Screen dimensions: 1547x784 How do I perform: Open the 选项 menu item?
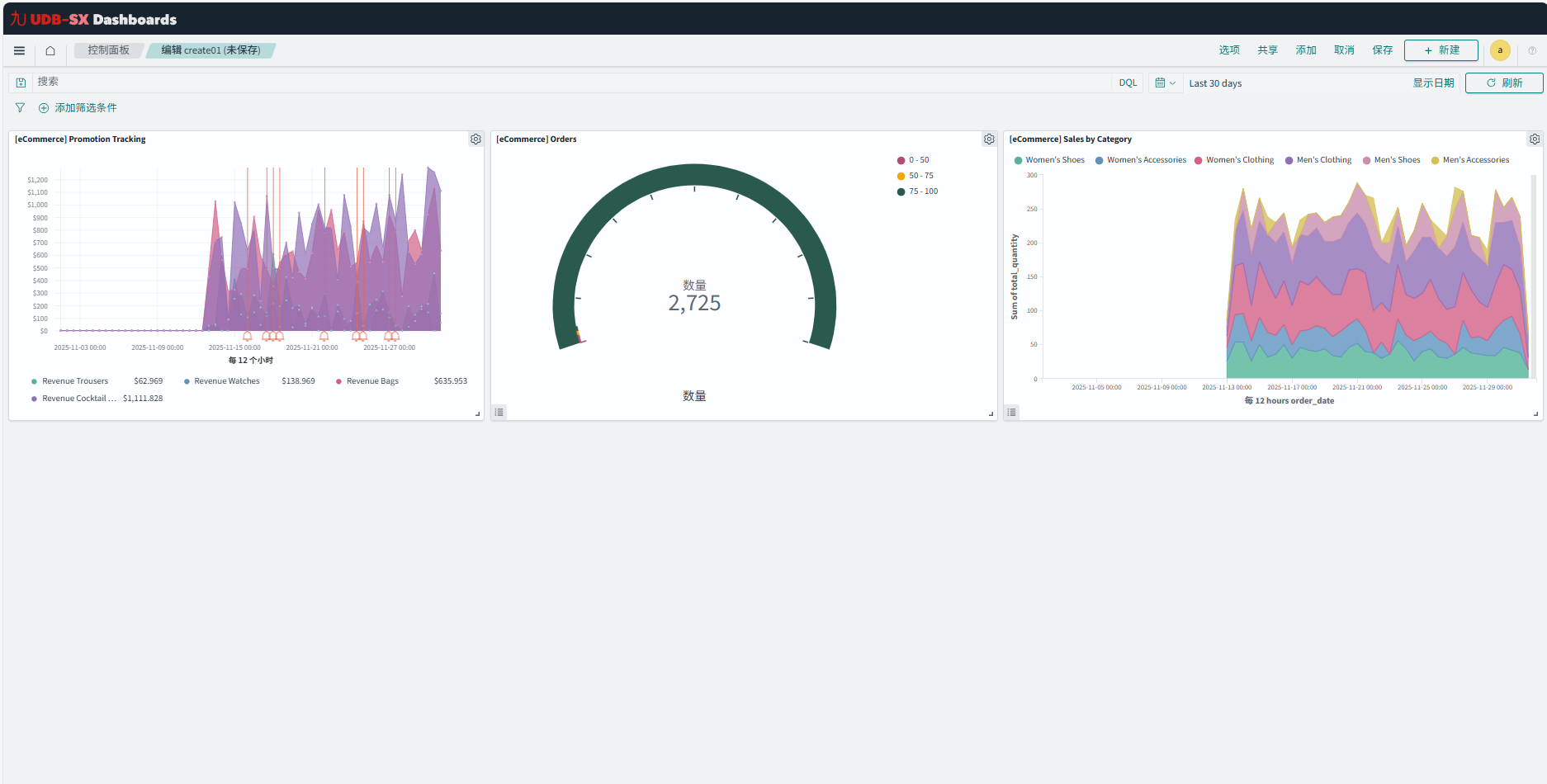[x=1229, y=50]
